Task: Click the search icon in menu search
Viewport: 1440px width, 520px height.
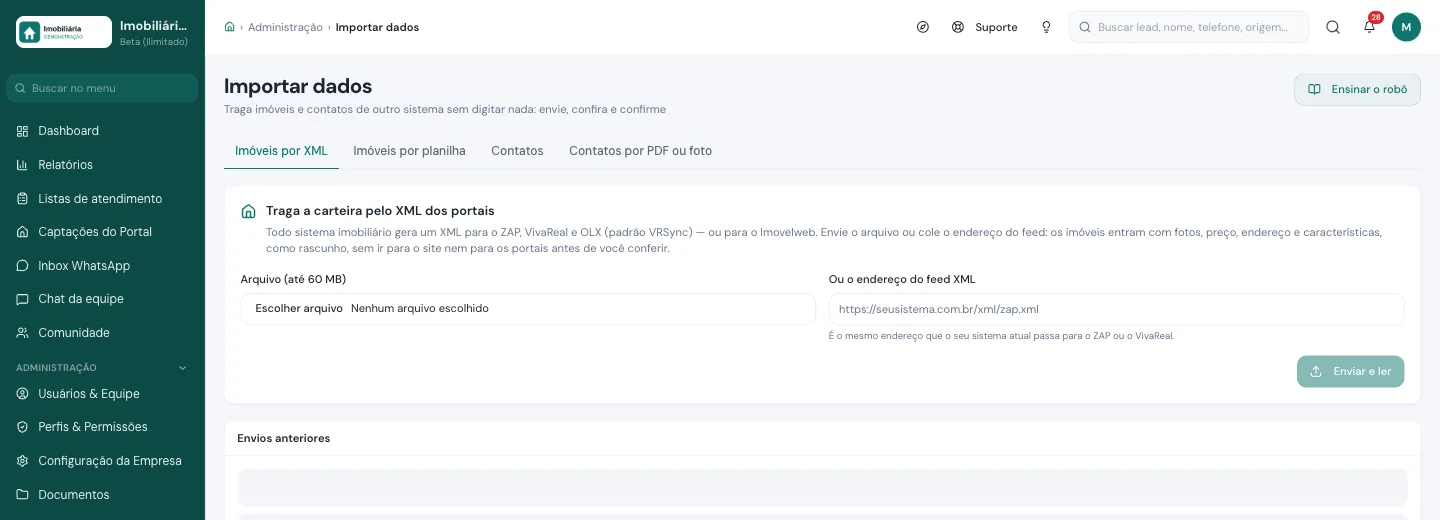Action: click(20, 88)
